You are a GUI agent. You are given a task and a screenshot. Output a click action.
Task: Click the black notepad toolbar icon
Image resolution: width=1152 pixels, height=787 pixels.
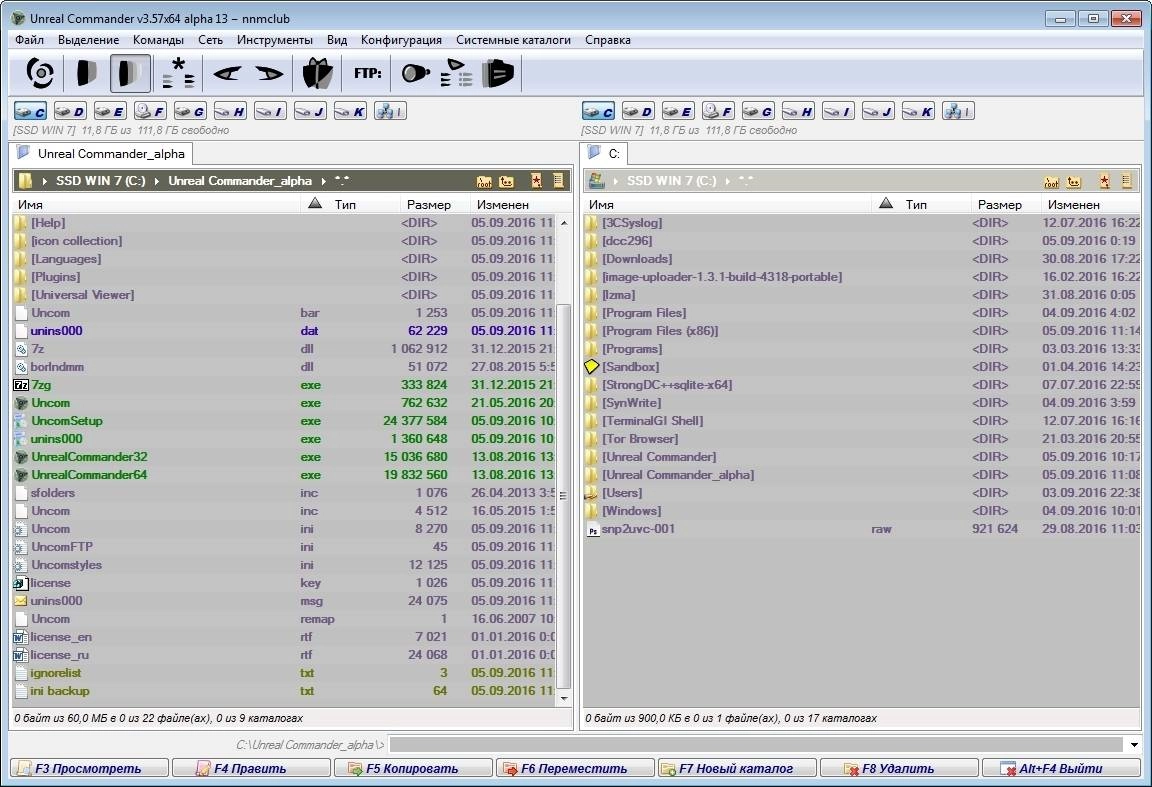498,73
